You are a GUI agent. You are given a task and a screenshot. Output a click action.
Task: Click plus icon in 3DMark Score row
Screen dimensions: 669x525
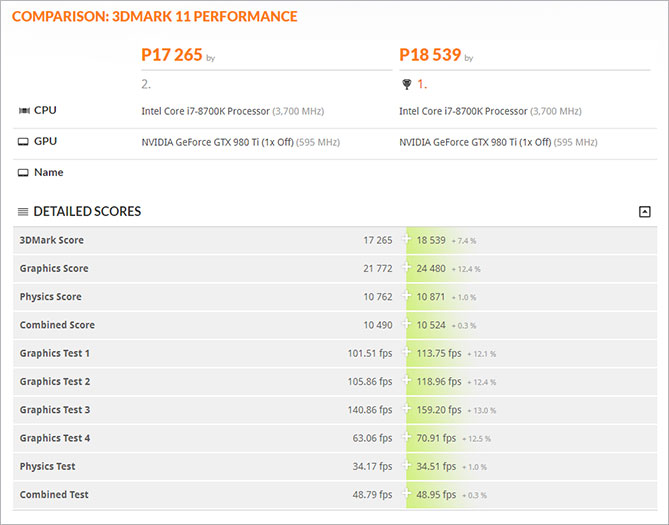[407, 239]
